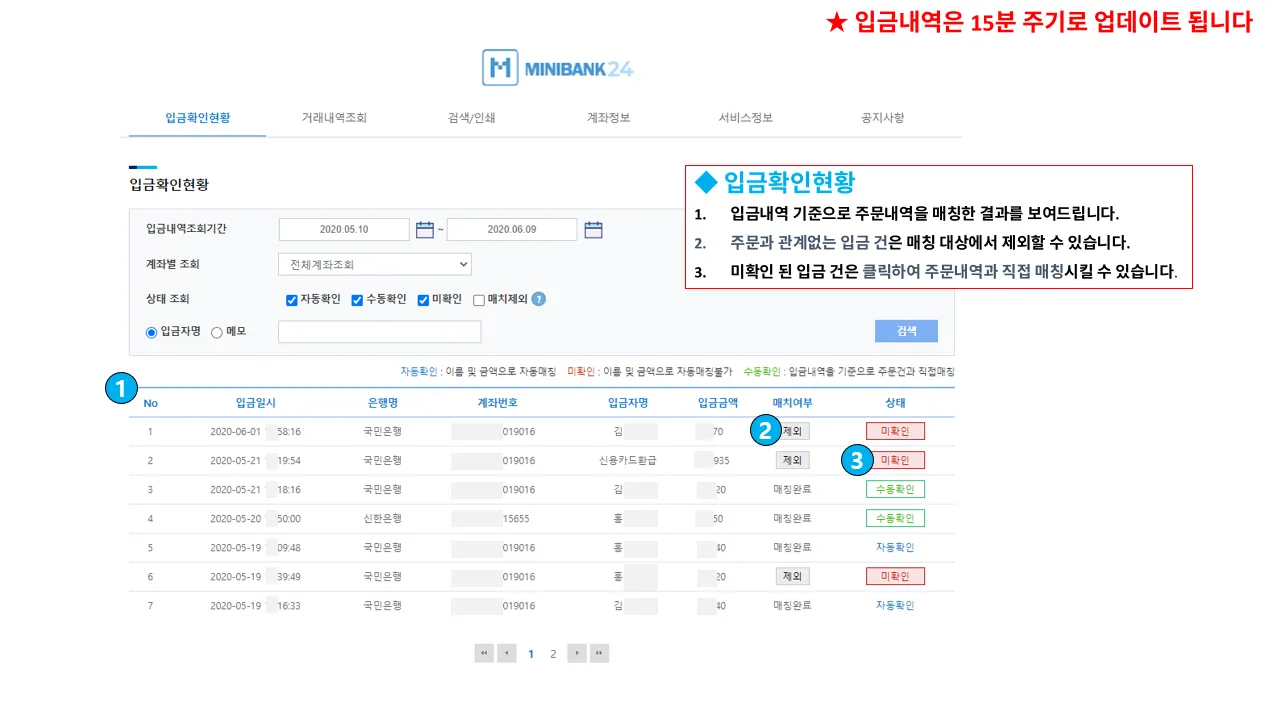The width and height of the screenshot is (1270, 707).
Task: Click page number 1 in pagination
Action: pyautogui.click(x=531, y=654)
